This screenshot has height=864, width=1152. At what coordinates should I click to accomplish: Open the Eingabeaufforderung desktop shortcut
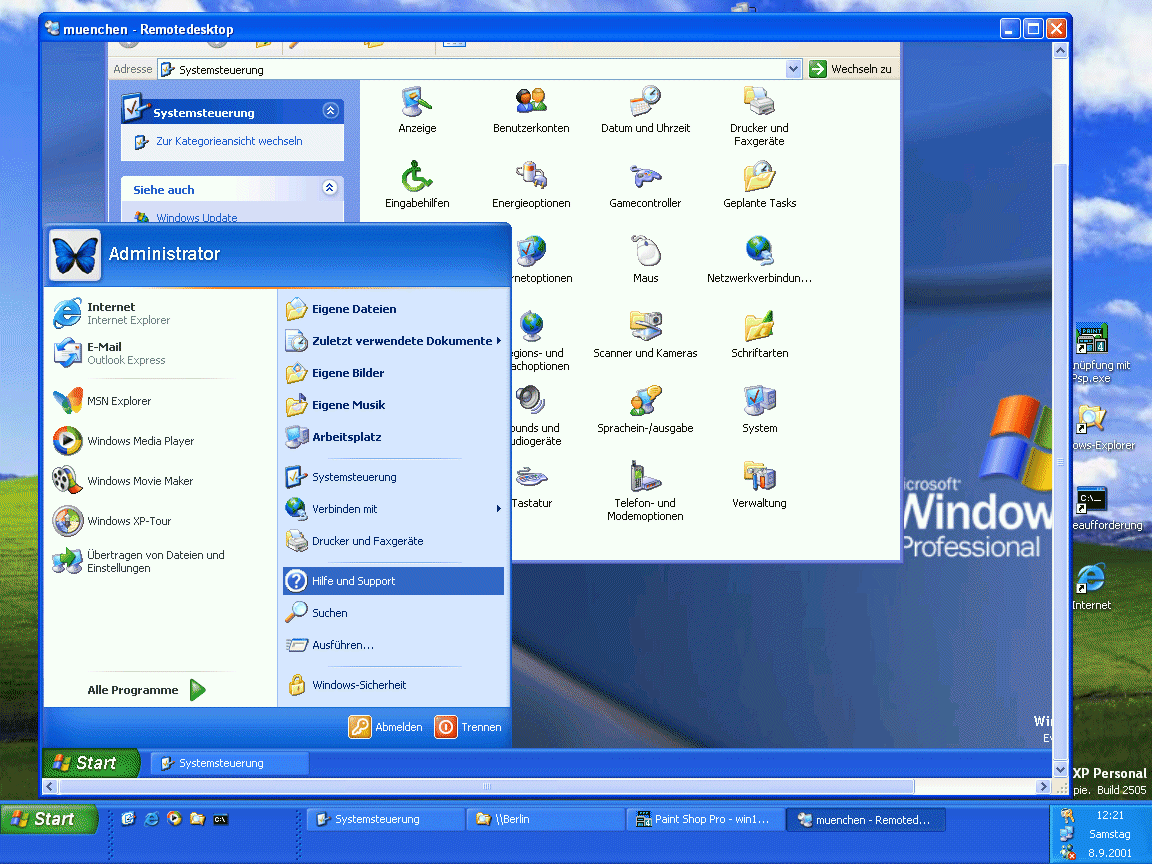point(1106,507)
